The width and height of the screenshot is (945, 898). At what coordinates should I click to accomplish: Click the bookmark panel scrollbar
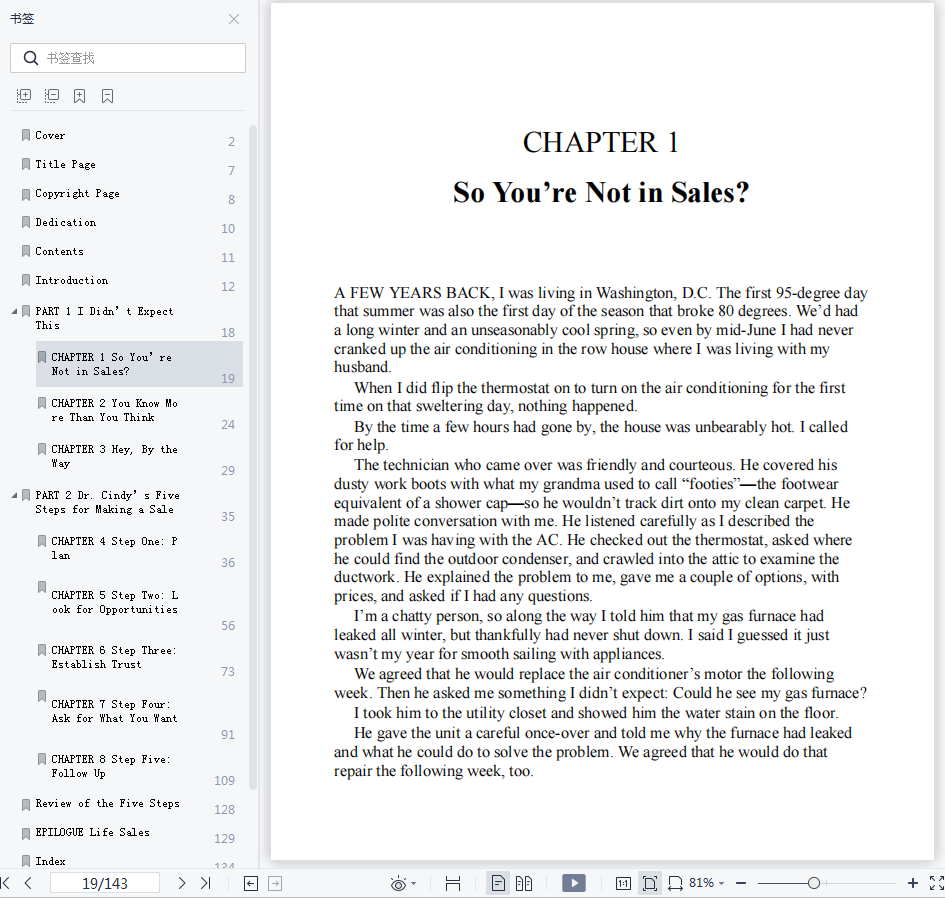253,457
